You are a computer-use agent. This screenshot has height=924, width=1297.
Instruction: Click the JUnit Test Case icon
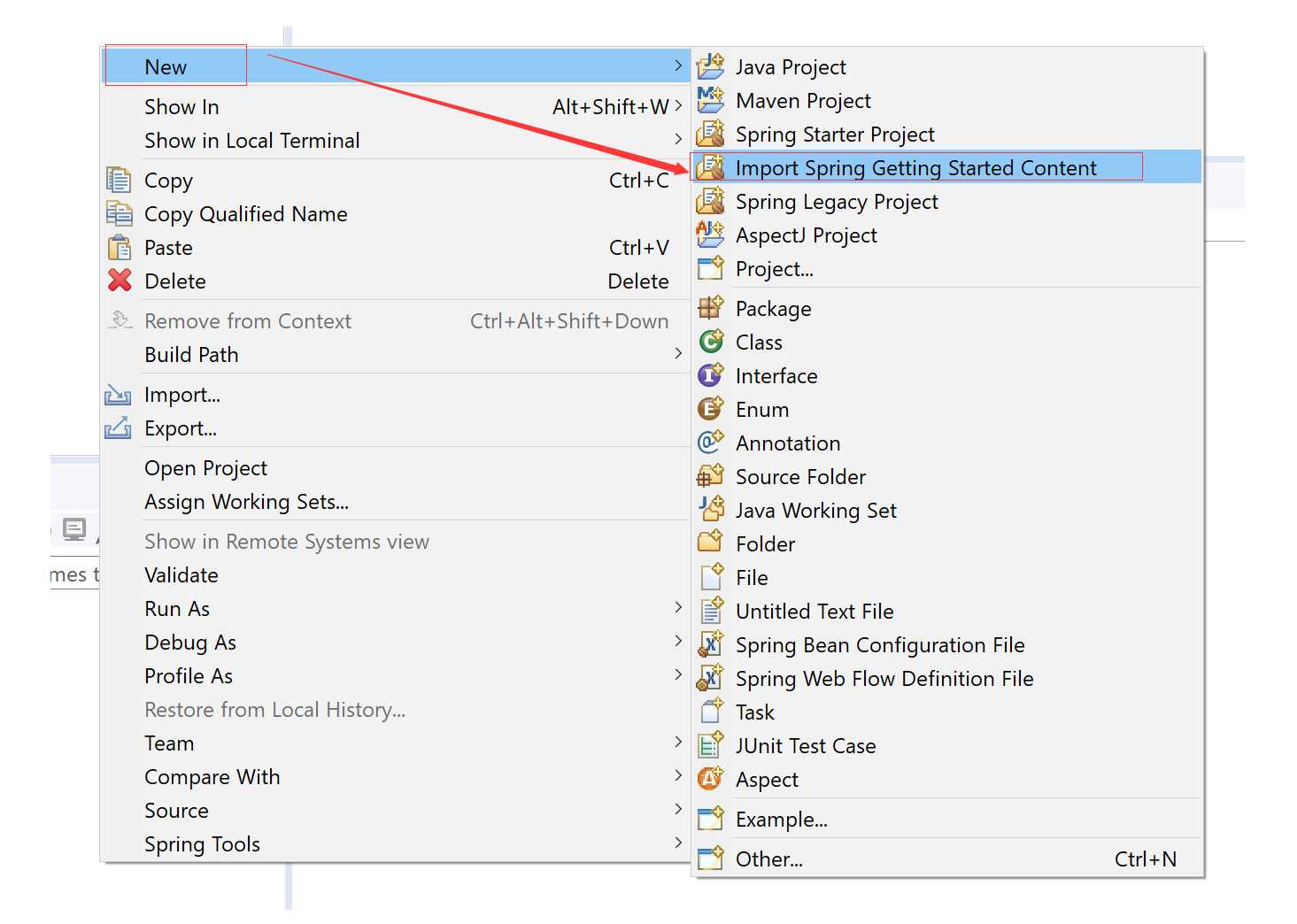(710, 745)
